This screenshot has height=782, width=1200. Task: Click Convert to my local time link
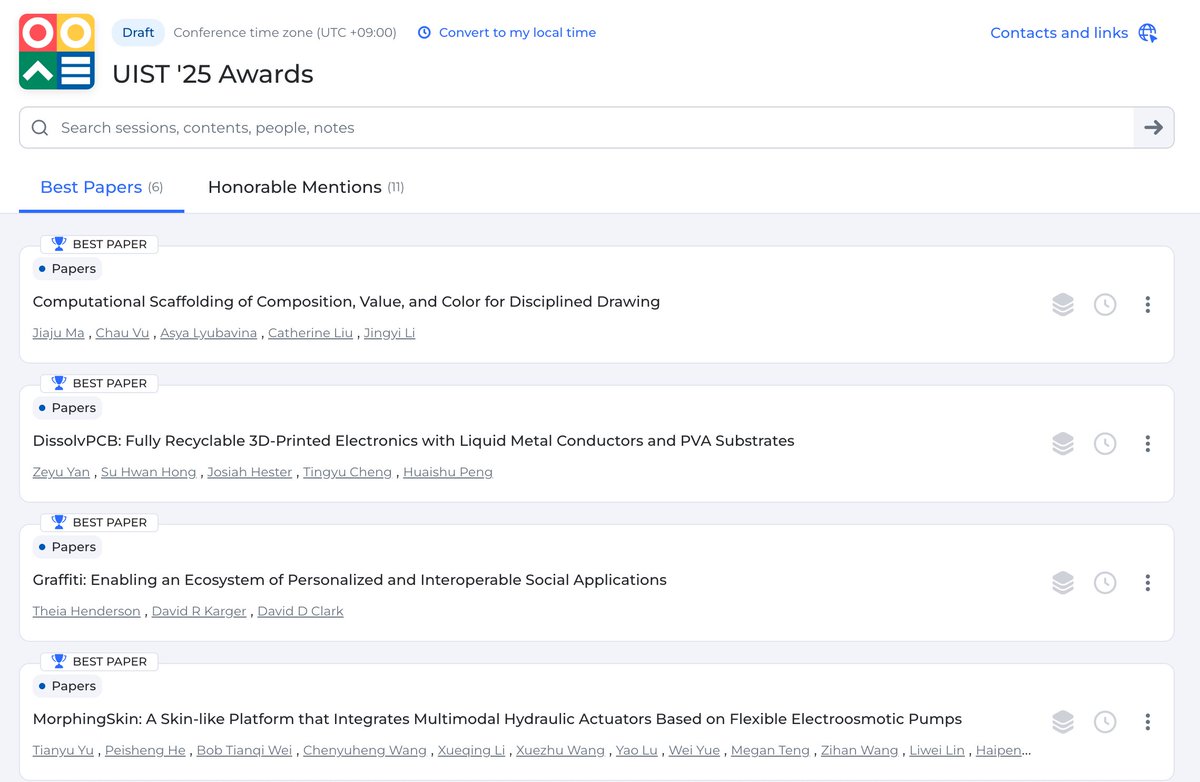[517, 33]
